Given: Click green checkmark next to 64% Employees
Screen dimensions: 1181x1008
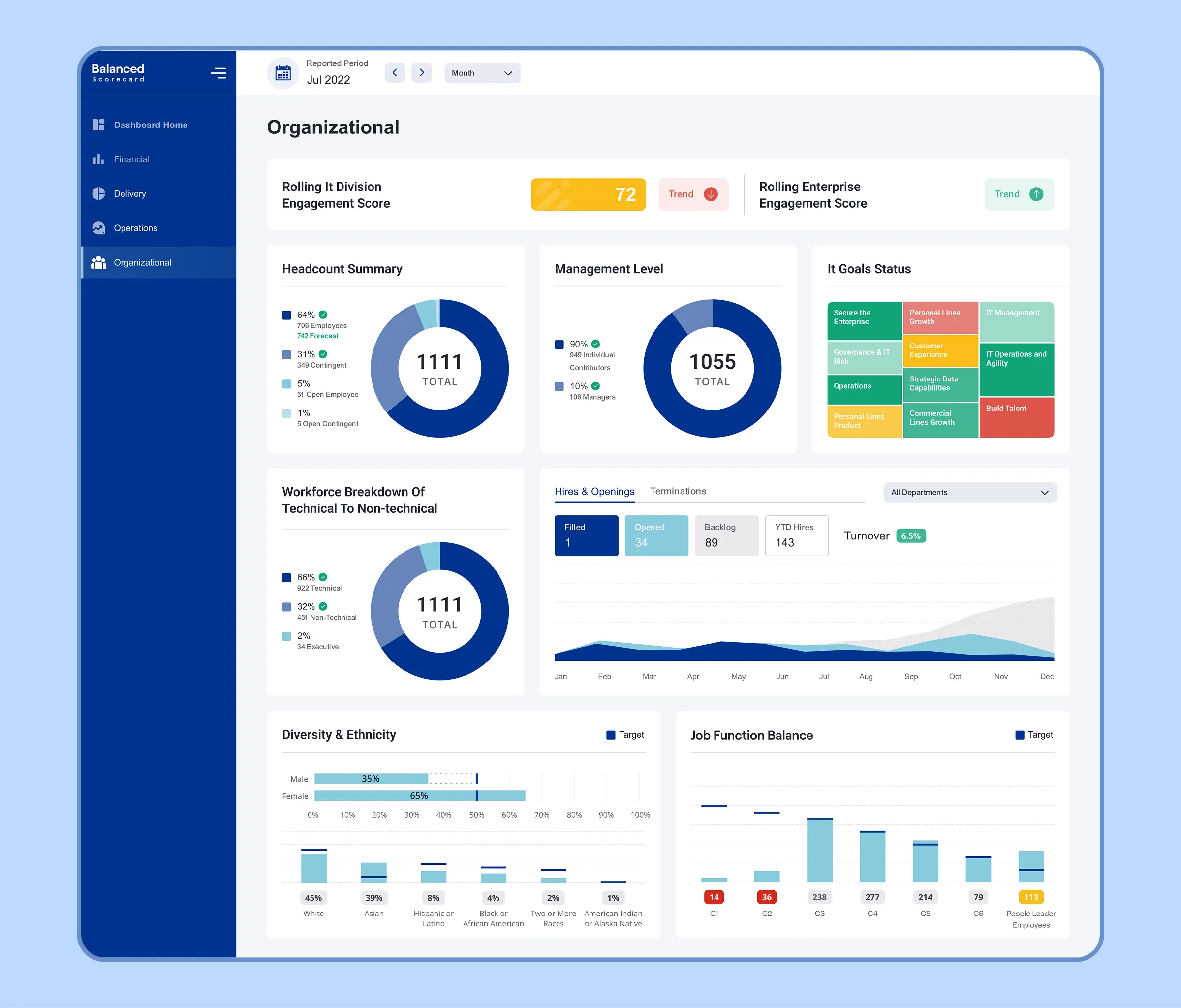Looking at the screenshot, I should click(x=323, y=315).
